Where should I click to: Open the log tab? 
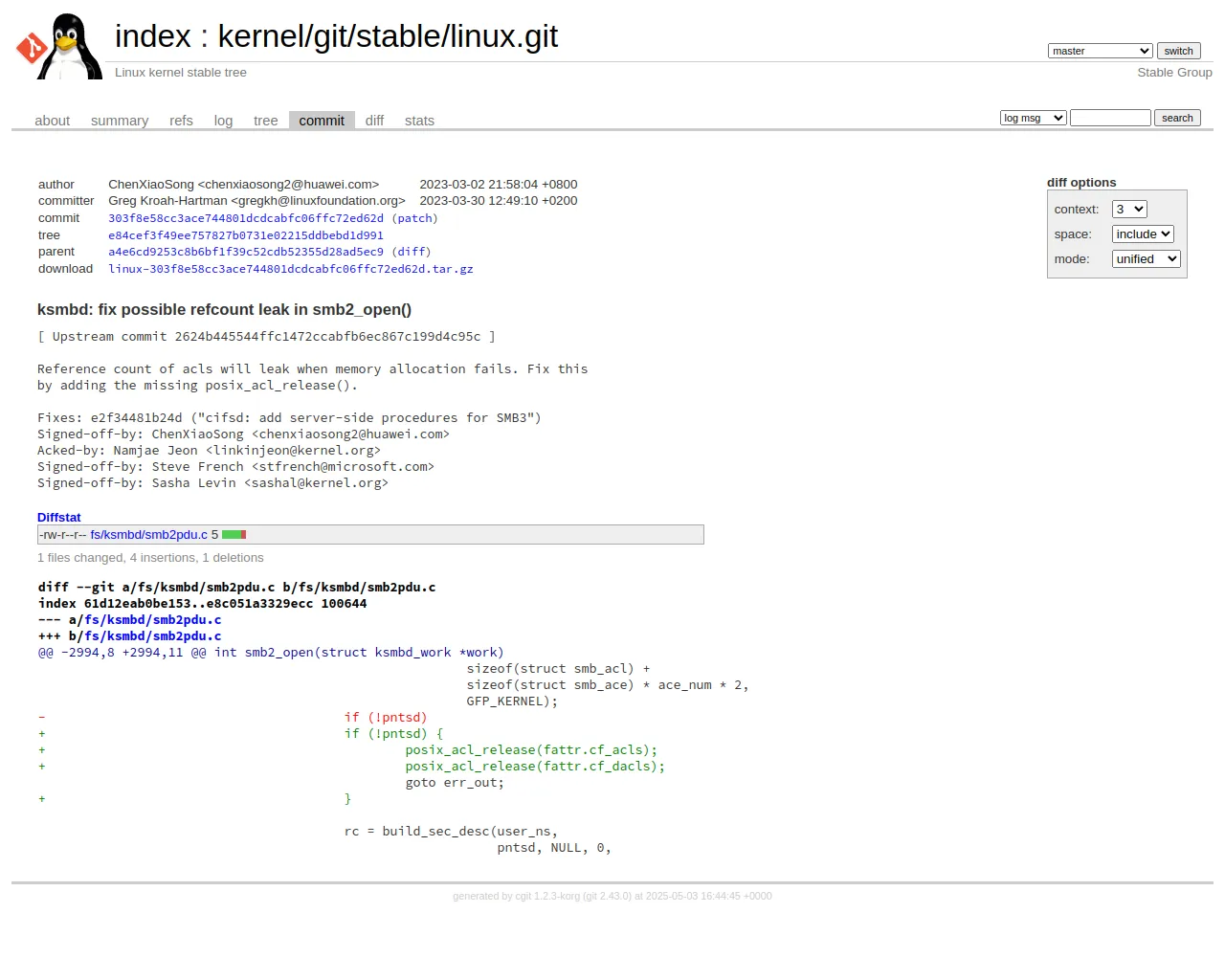[223, 121]
